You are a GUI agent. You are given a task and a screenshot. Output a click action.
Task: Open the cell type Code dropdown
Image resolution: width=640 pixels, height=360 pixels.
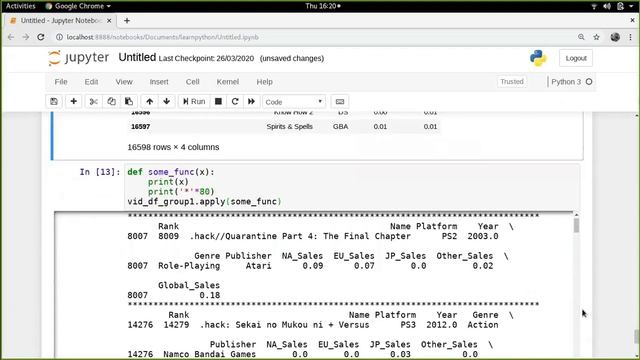coord(294,102)
